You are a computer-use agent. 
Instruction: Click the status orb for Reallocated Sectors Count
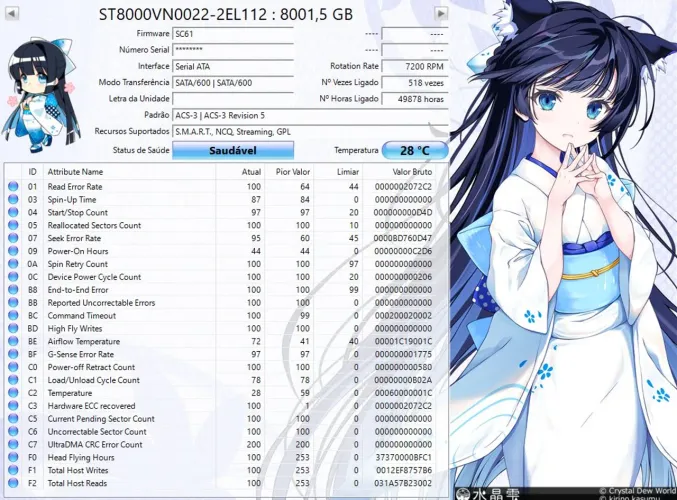(x=13, y=225)
